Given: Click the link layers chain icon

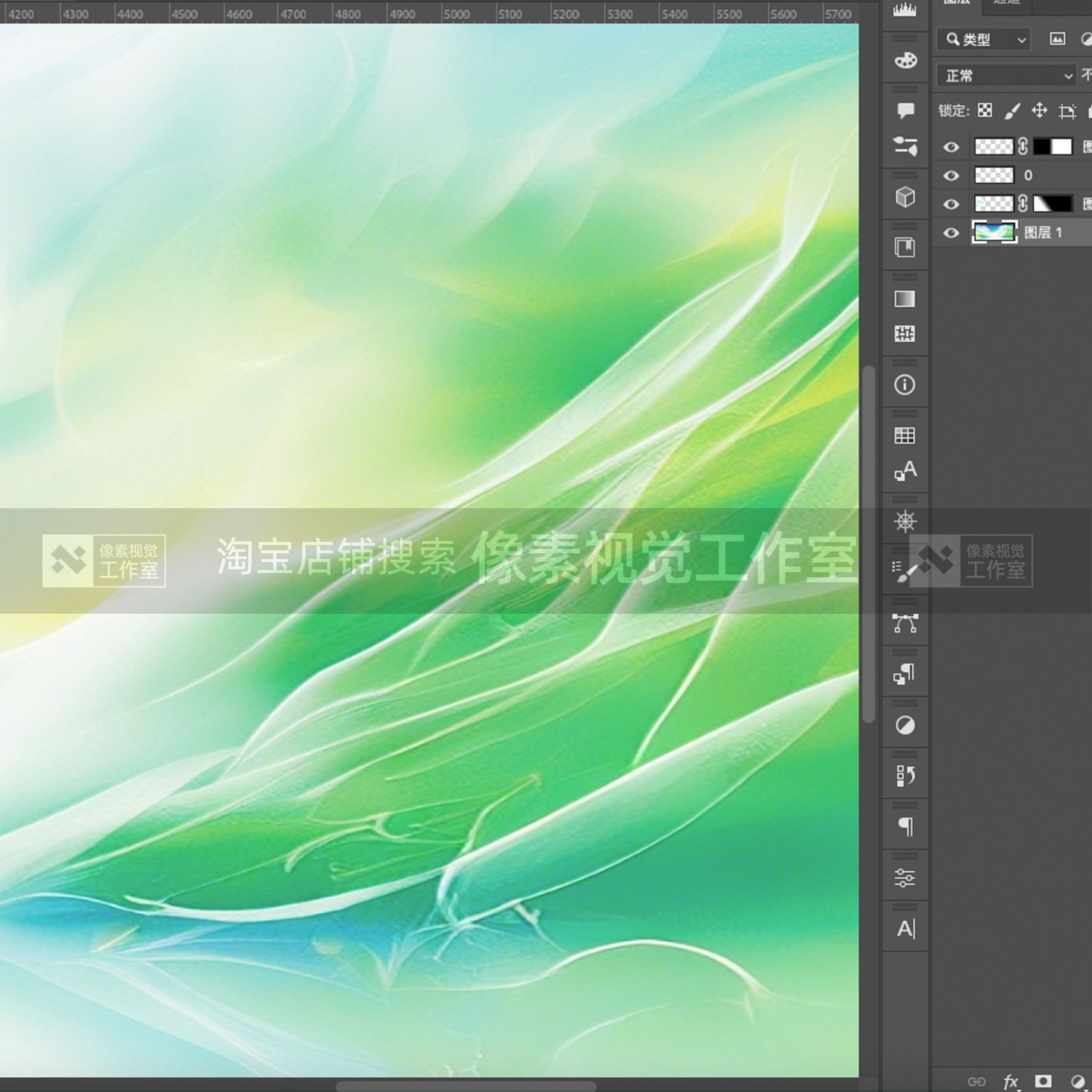Looking at the screenshot, I should [x=977, y=1081].
